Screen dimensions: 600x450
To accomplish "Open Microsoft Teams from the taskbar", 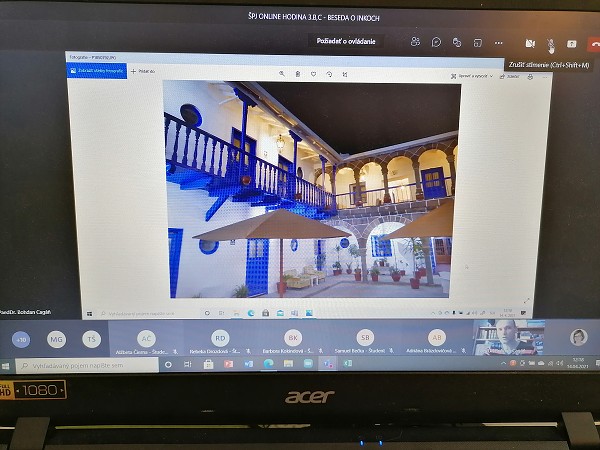I will (x=328, y=364).
